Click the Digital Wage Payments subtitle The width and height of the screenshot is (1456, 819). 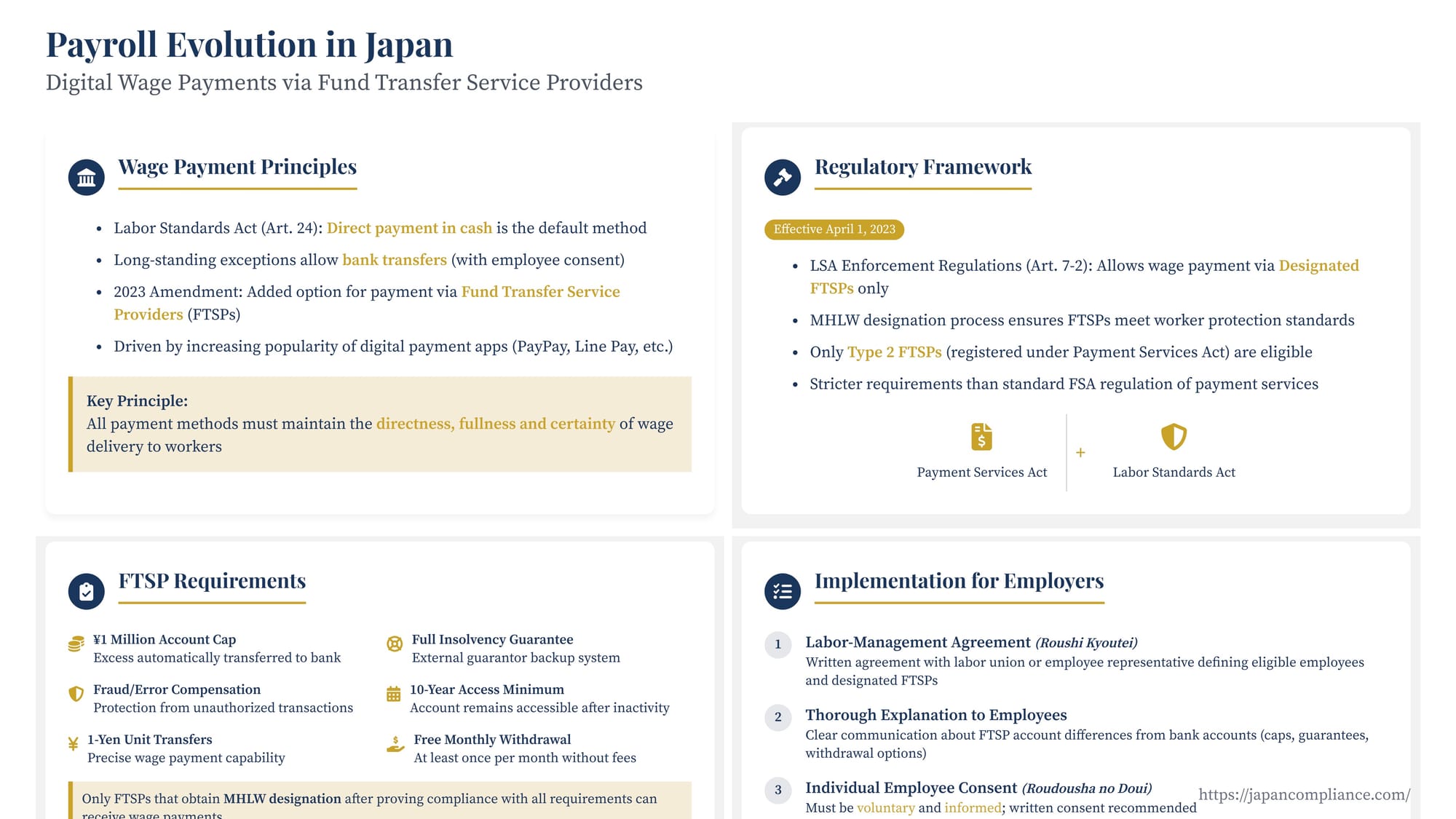click(x=344, y=82)
